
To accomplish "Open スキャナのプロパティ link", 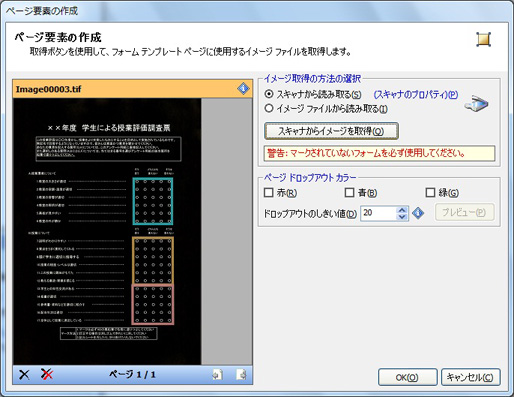I will point(415,95).
